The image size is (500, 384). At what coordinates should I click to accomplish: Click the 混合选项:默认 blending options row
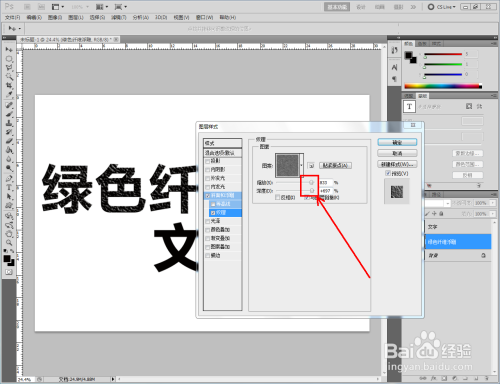click(x=223, y=153)
